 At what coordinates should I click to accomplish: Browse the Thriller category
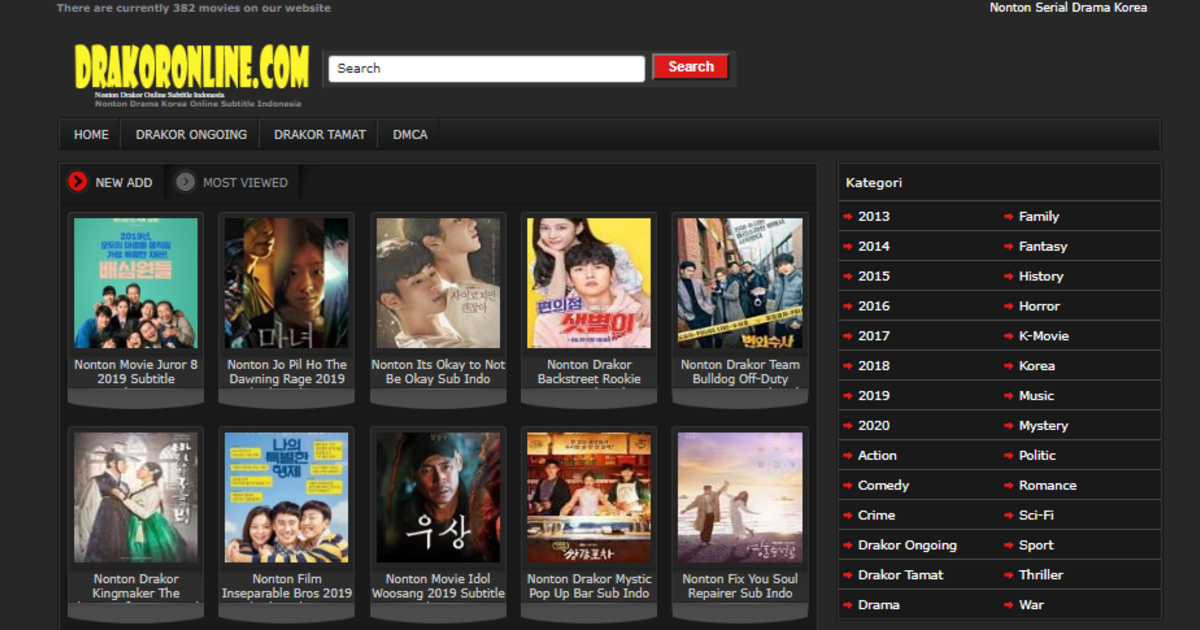pyautogui.click(x=1041, y=575)
